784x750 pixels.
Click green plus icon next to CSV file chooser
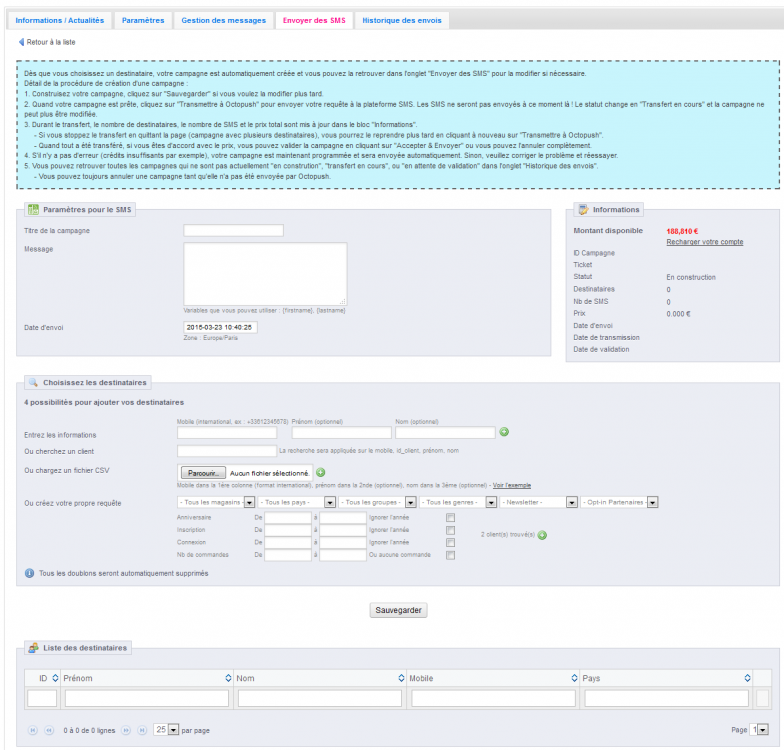321,472
